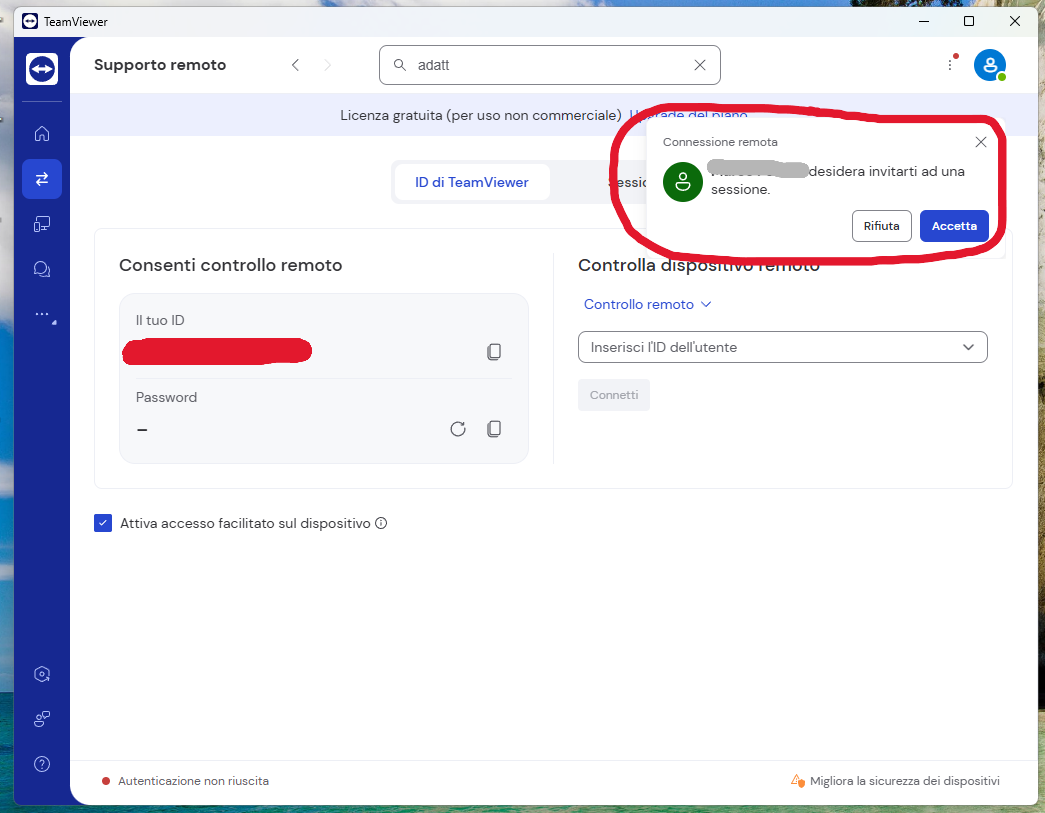The width and height of the screenshot is (1045, 813).
Task: Open the vertical three-dot notifications menu
Action: coord(950,65)
